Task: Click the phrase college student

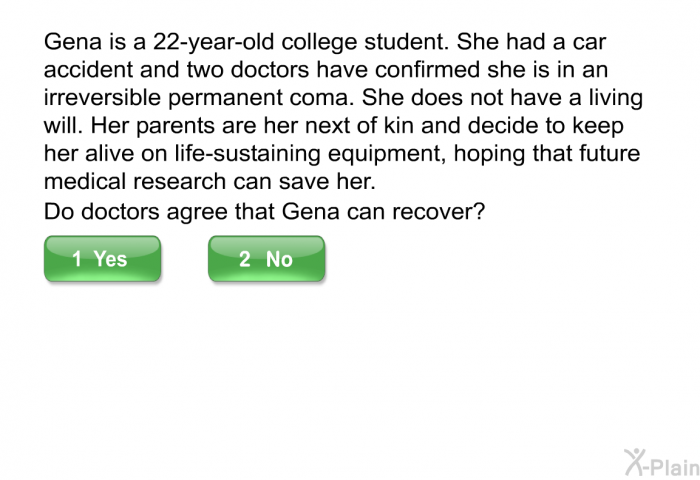Action: coord(365,43)
